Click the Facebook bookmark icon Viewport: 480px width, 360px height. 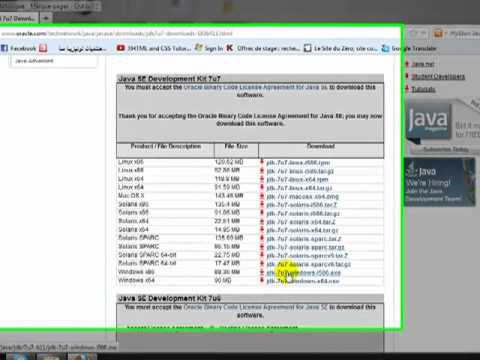(x=4, y=48)
